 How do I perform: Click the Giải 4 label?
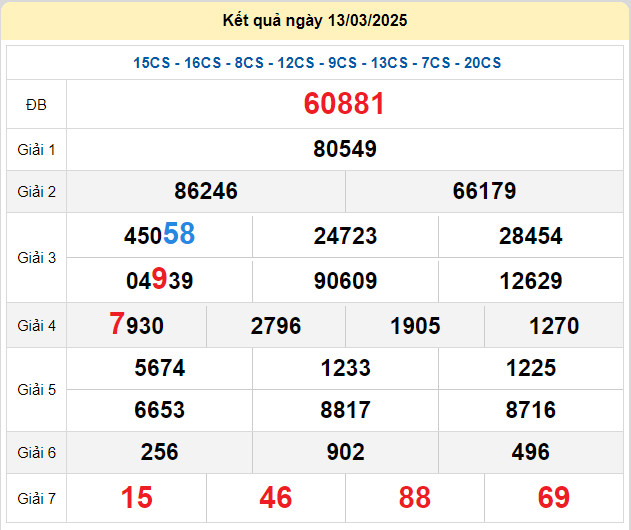(36, 326)
